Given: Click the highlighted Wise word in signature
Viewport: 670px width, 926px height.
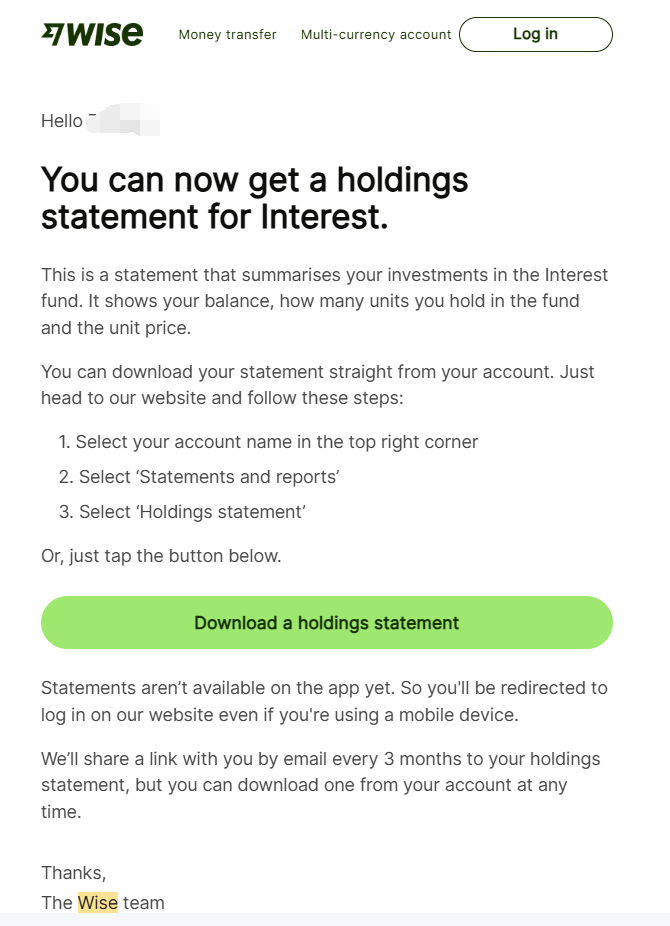Looking at the screenshot, I should pos(97,902).
